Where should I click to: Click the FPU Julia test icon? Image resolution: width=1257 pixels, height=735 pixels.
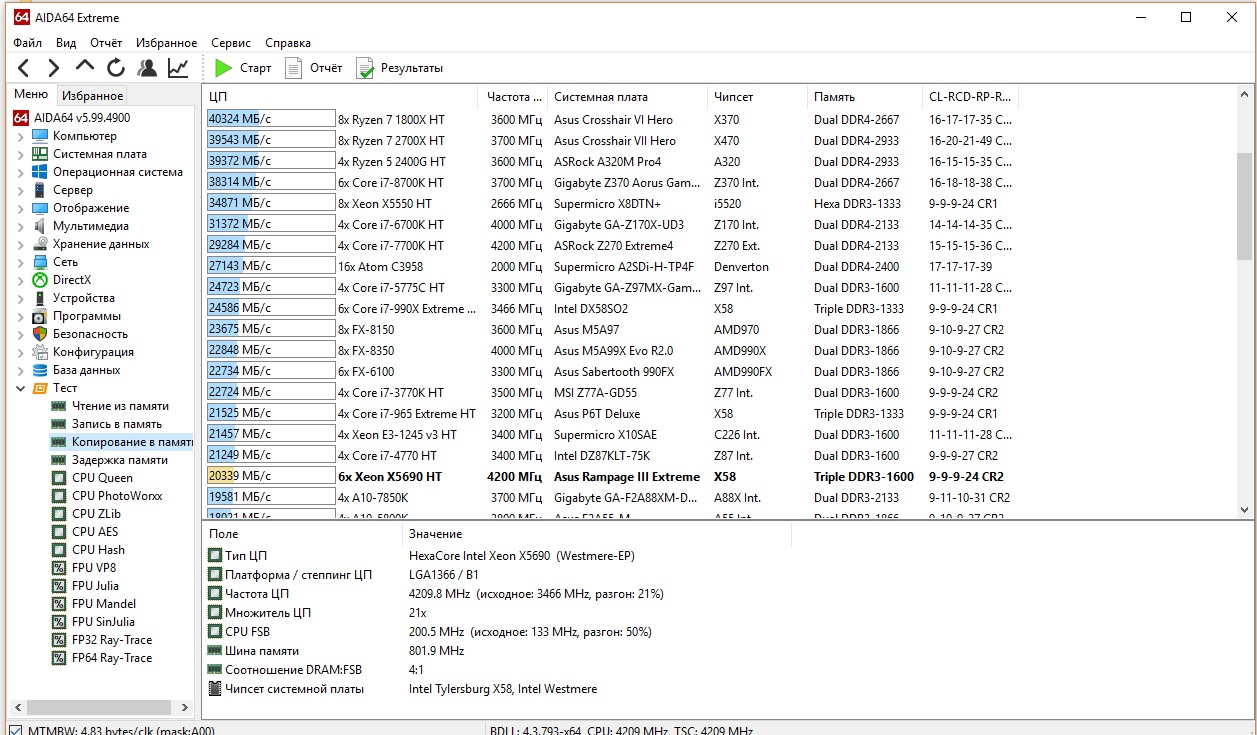click(x=59, y=586)
